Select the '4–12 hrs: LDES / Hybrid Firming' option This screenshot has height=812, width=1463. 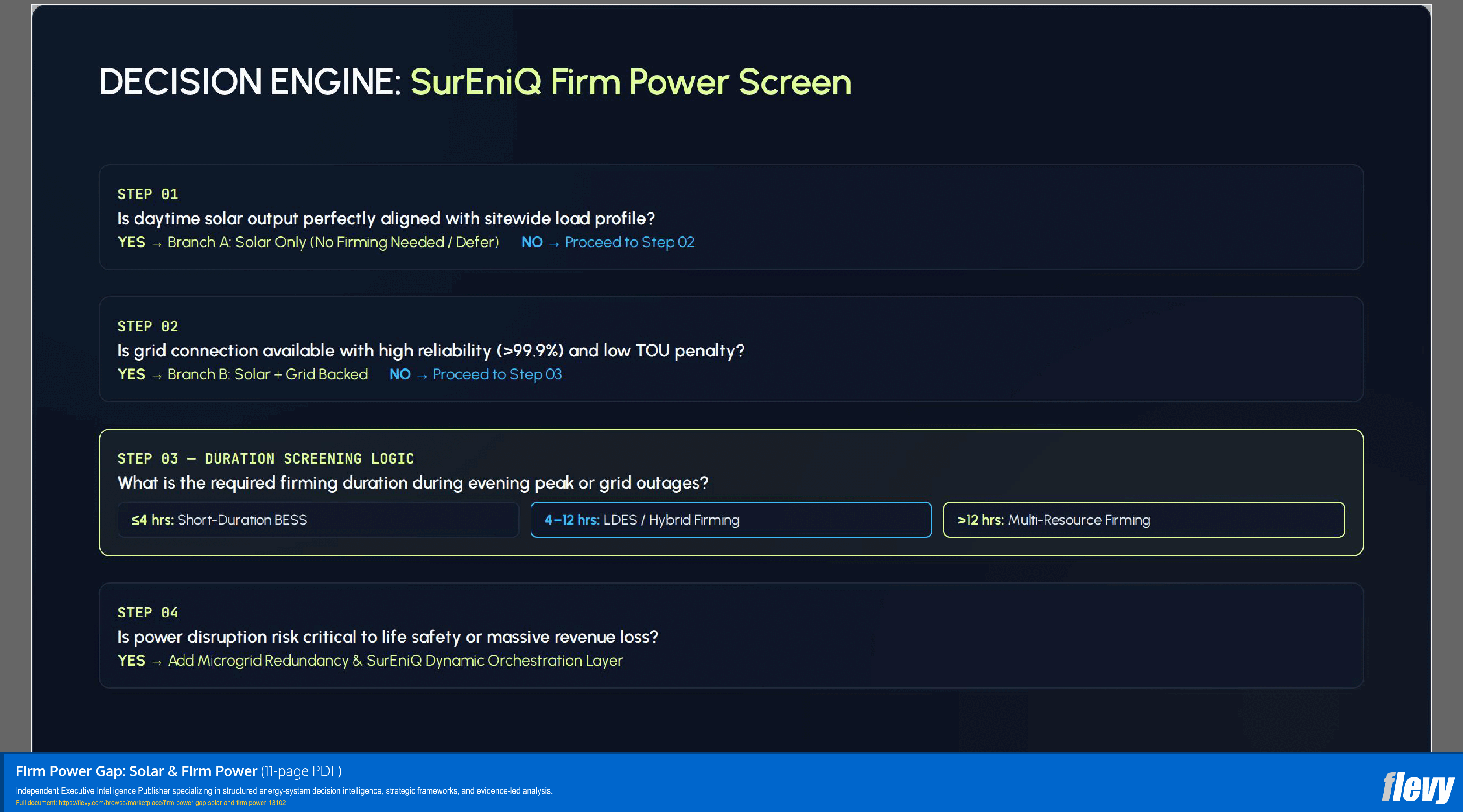tap(731, 519)
